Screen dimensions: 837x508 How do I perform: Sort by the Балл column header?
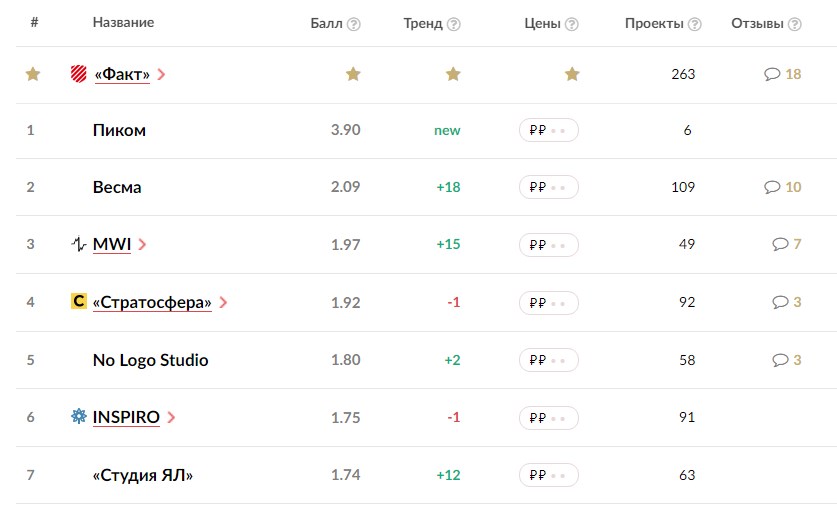(x=326, y=23)
